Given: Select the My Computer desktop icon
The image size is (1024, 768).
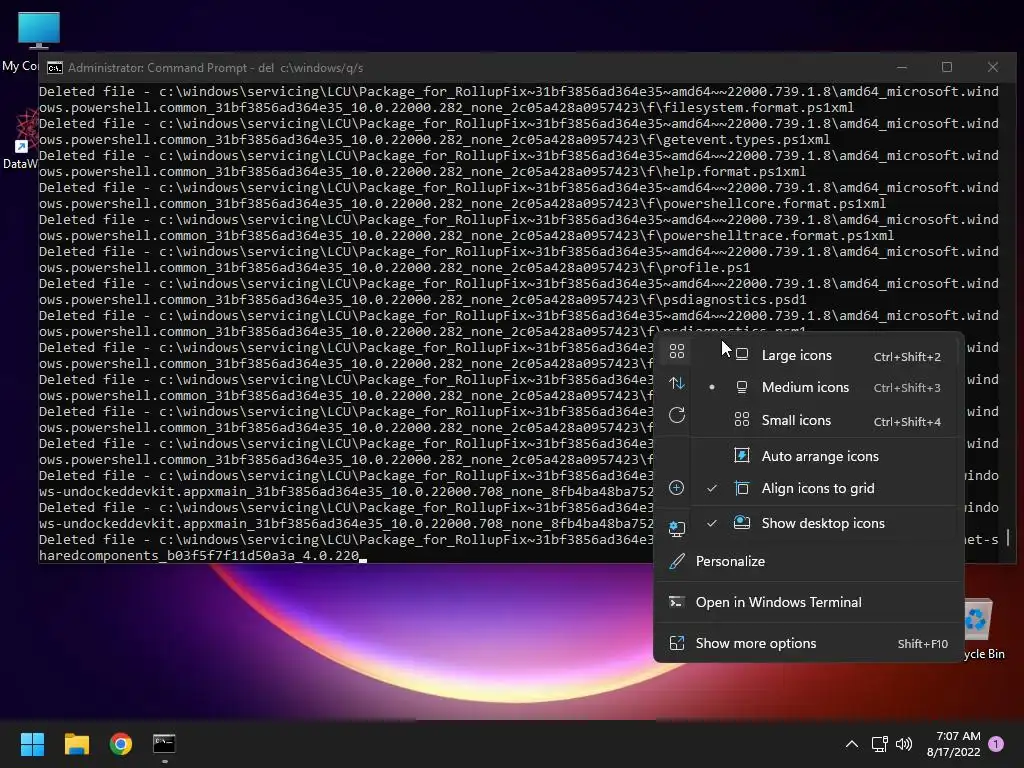Looking at the screenshot, I should click(x=39, y=30).
